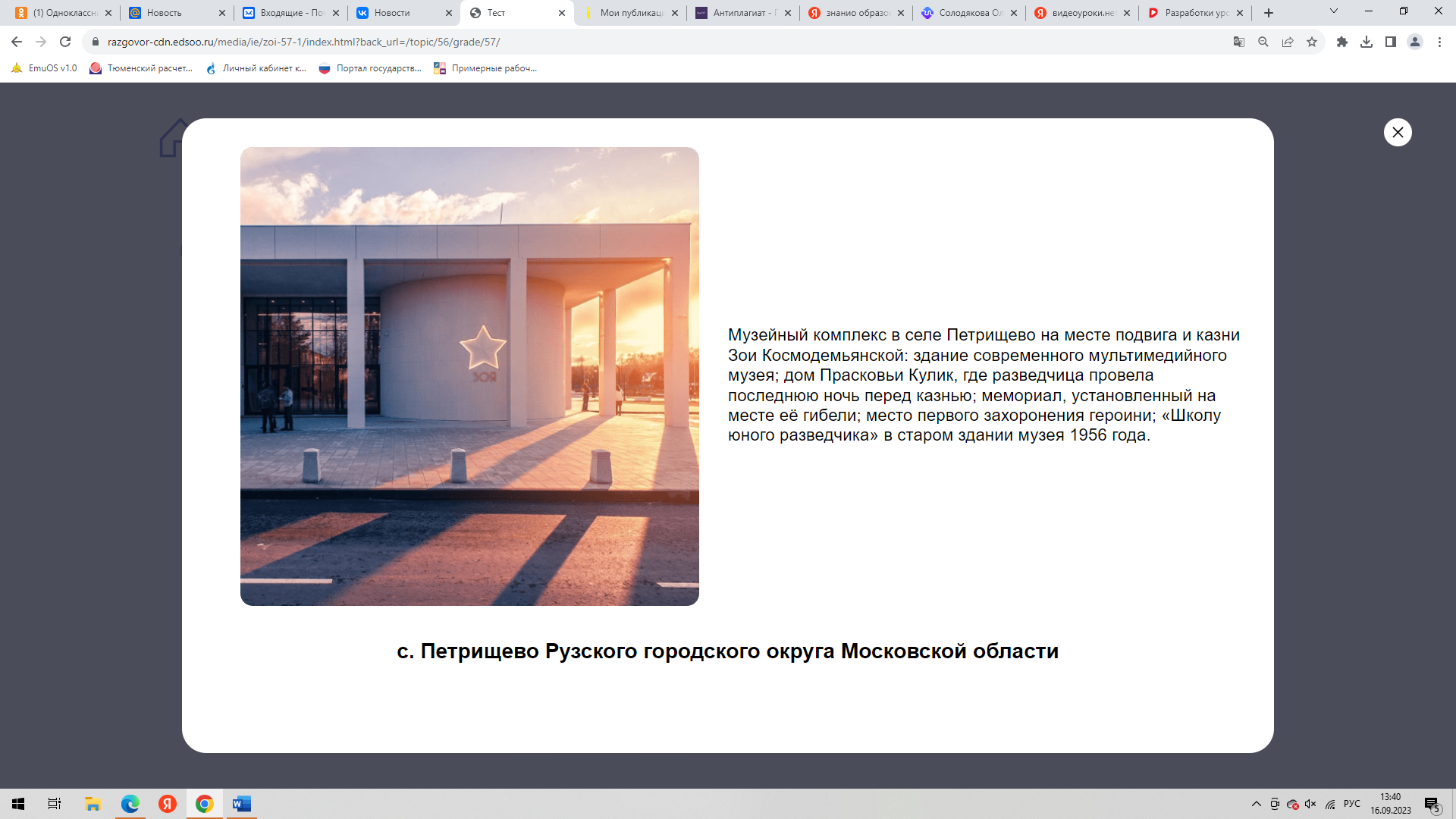Go forward in browser history
Image resolution: width=1456 pixels, height=819 pixels.
tap(41, 42)
